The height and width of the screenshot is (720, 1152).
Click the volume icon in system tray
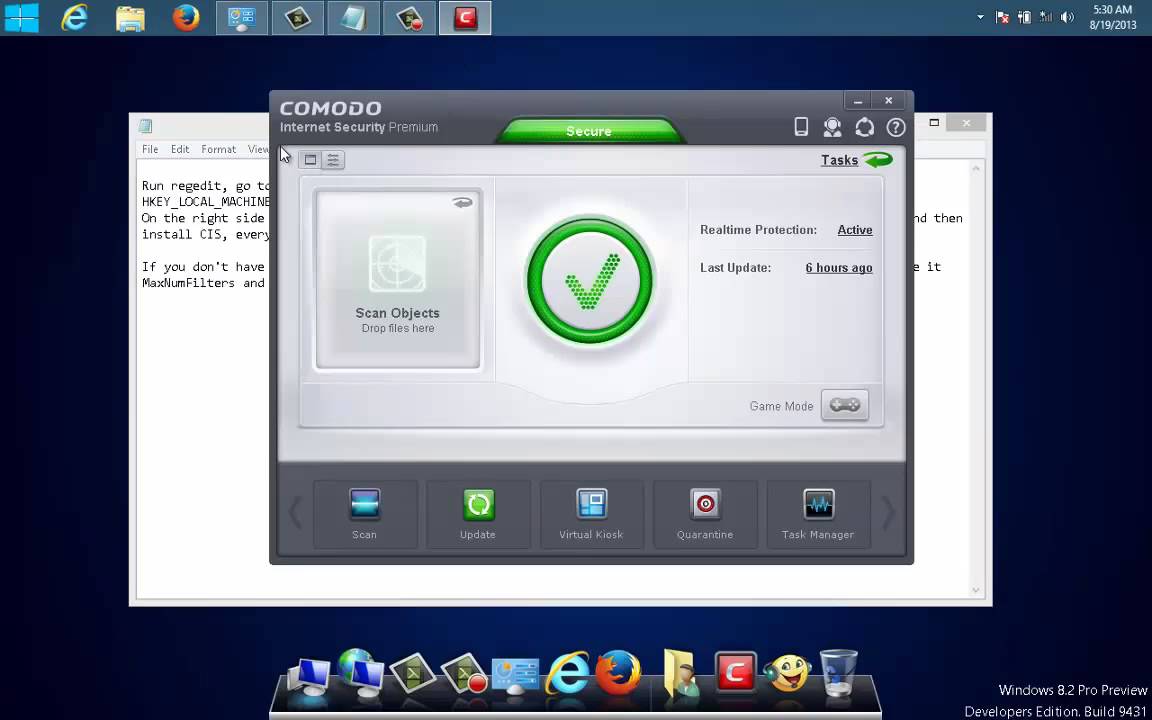pyautogui.click(x=1067, y=17)
